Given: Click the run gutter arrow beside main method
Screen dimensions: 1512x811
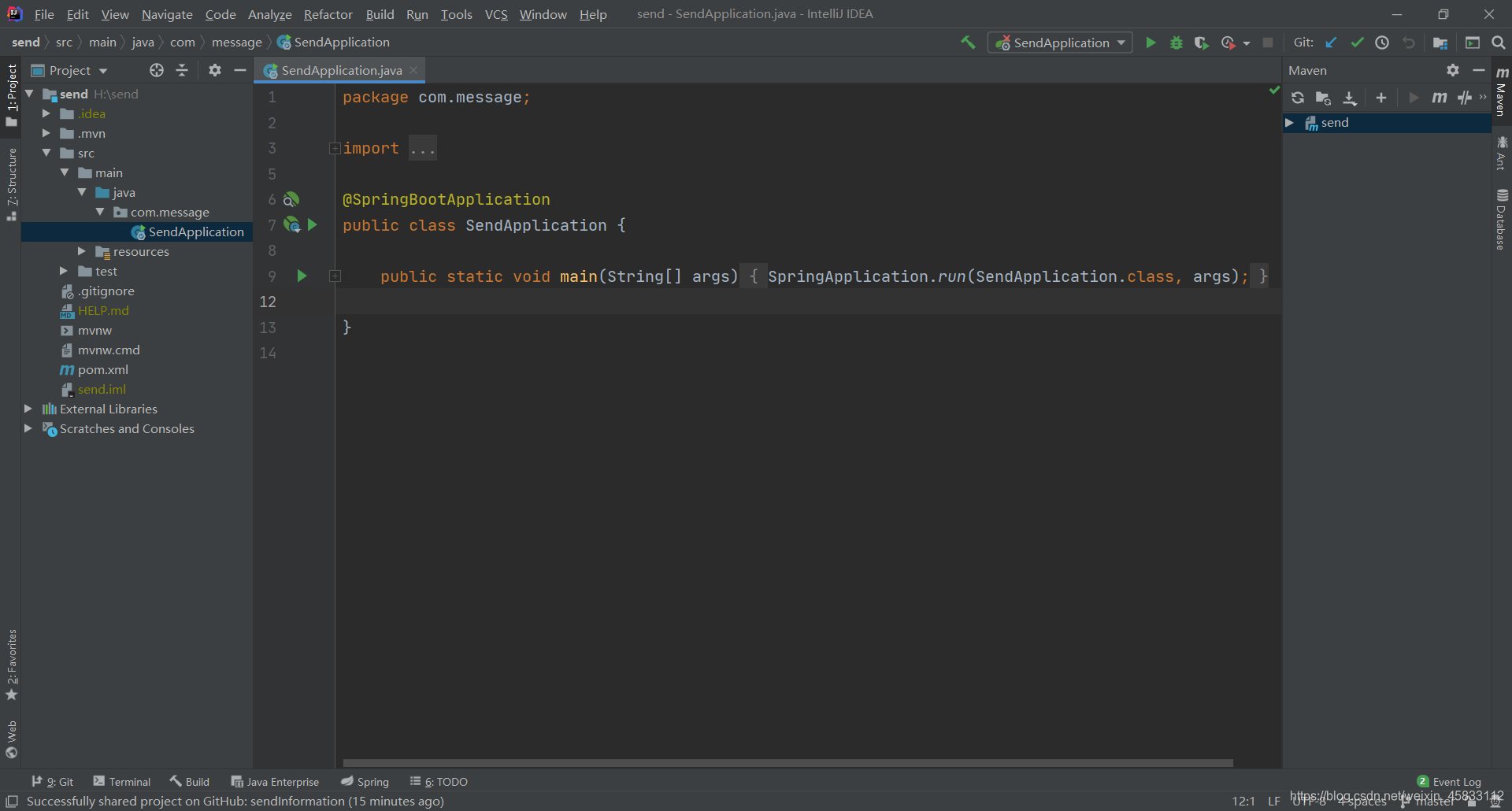Looking at the screenshot, I should click(x=302, y=276).
